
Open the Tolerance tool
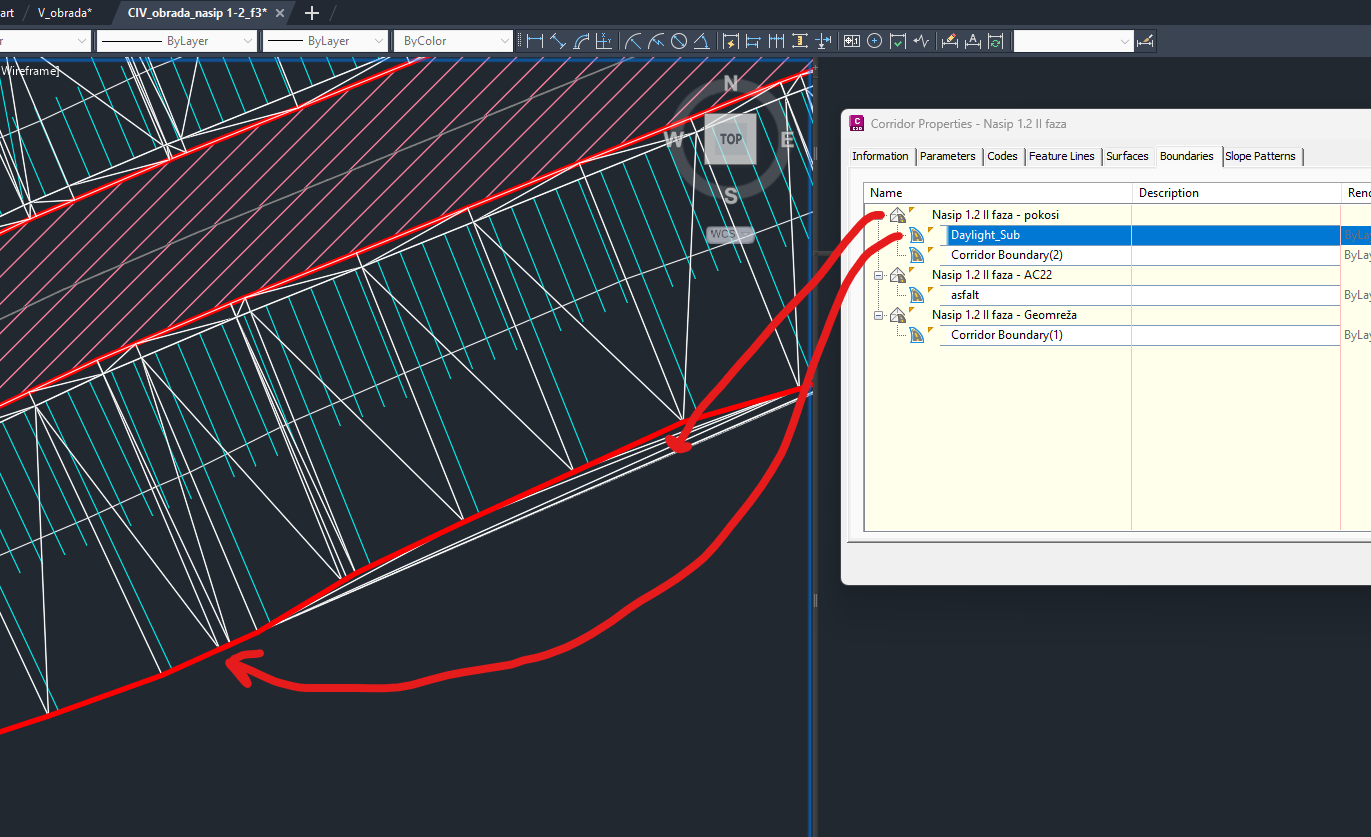coord(852,41)
